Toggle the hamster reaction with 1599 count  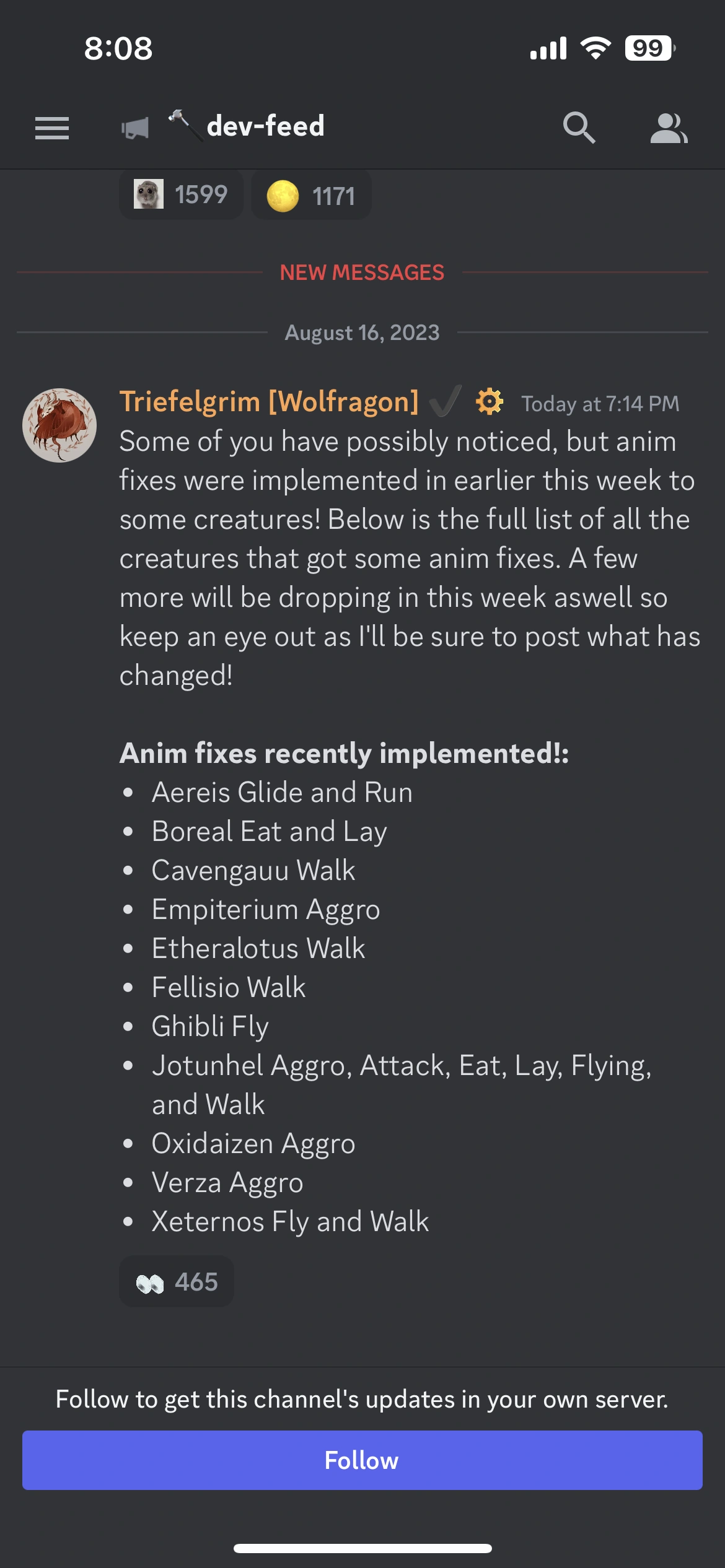point(181,194)
